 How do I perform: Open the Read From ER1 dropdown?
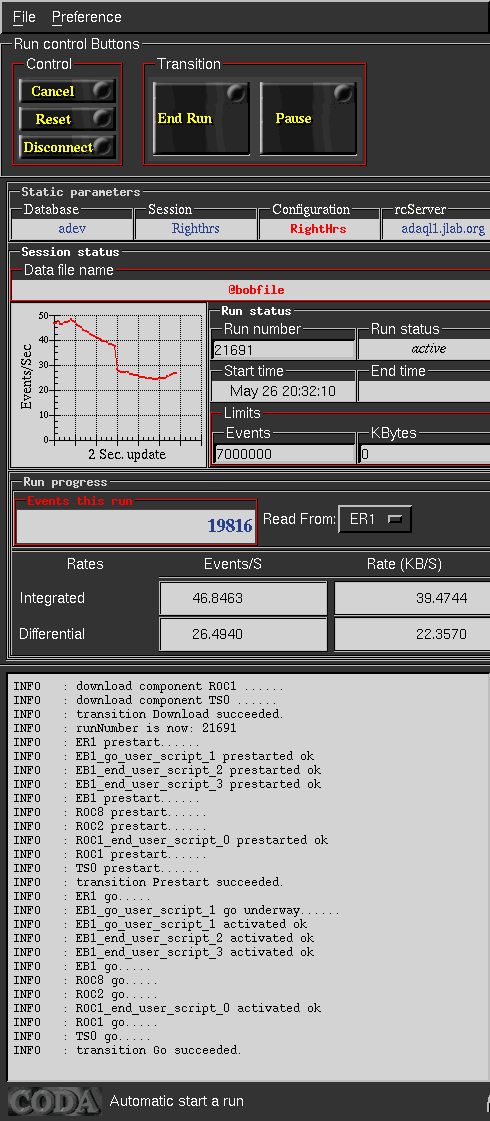coord(375,520)
